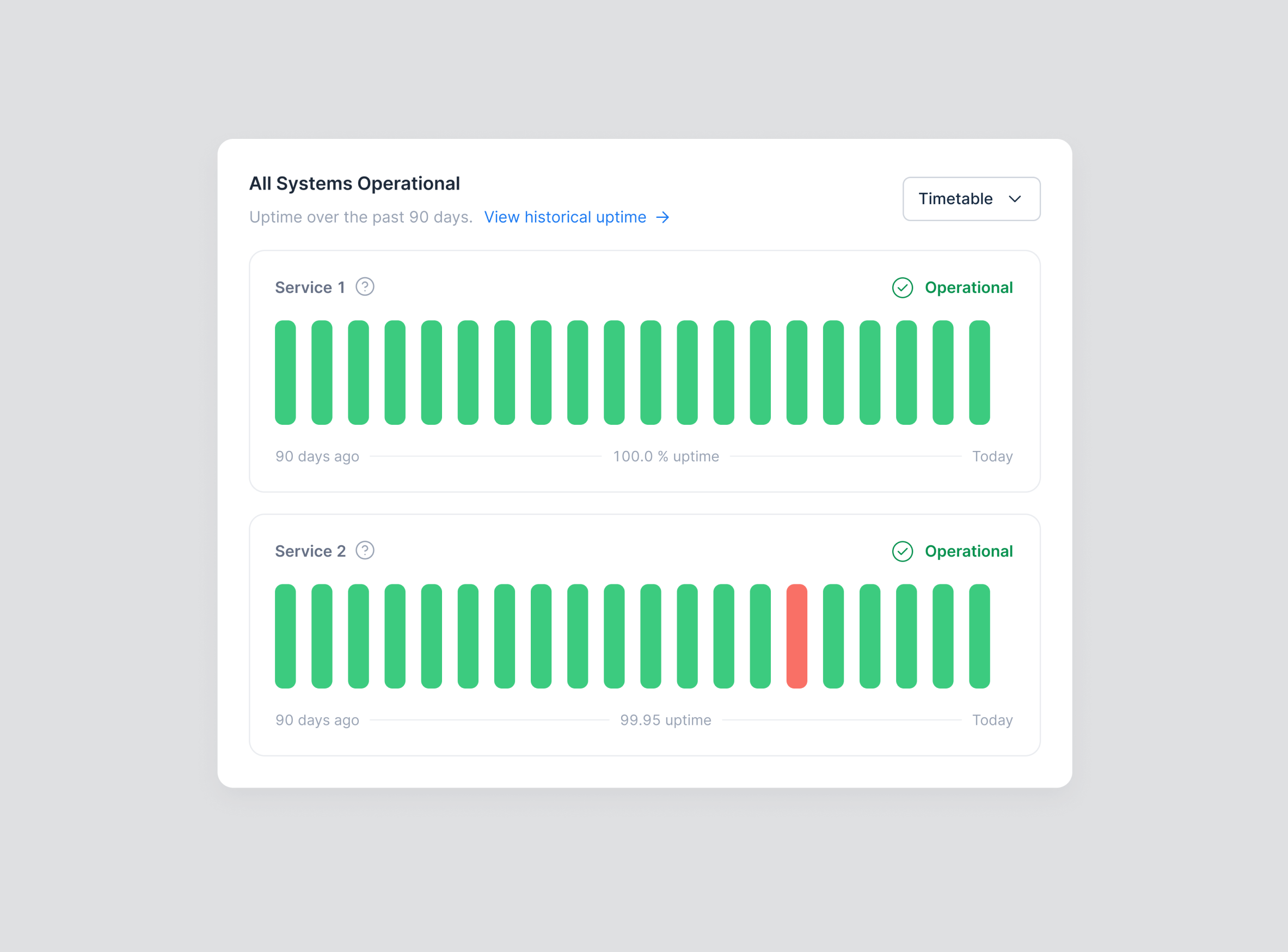Select the red downtime bar in Service 2 chart
Viewport: 1288px width, 952px height.
point(796,636)
